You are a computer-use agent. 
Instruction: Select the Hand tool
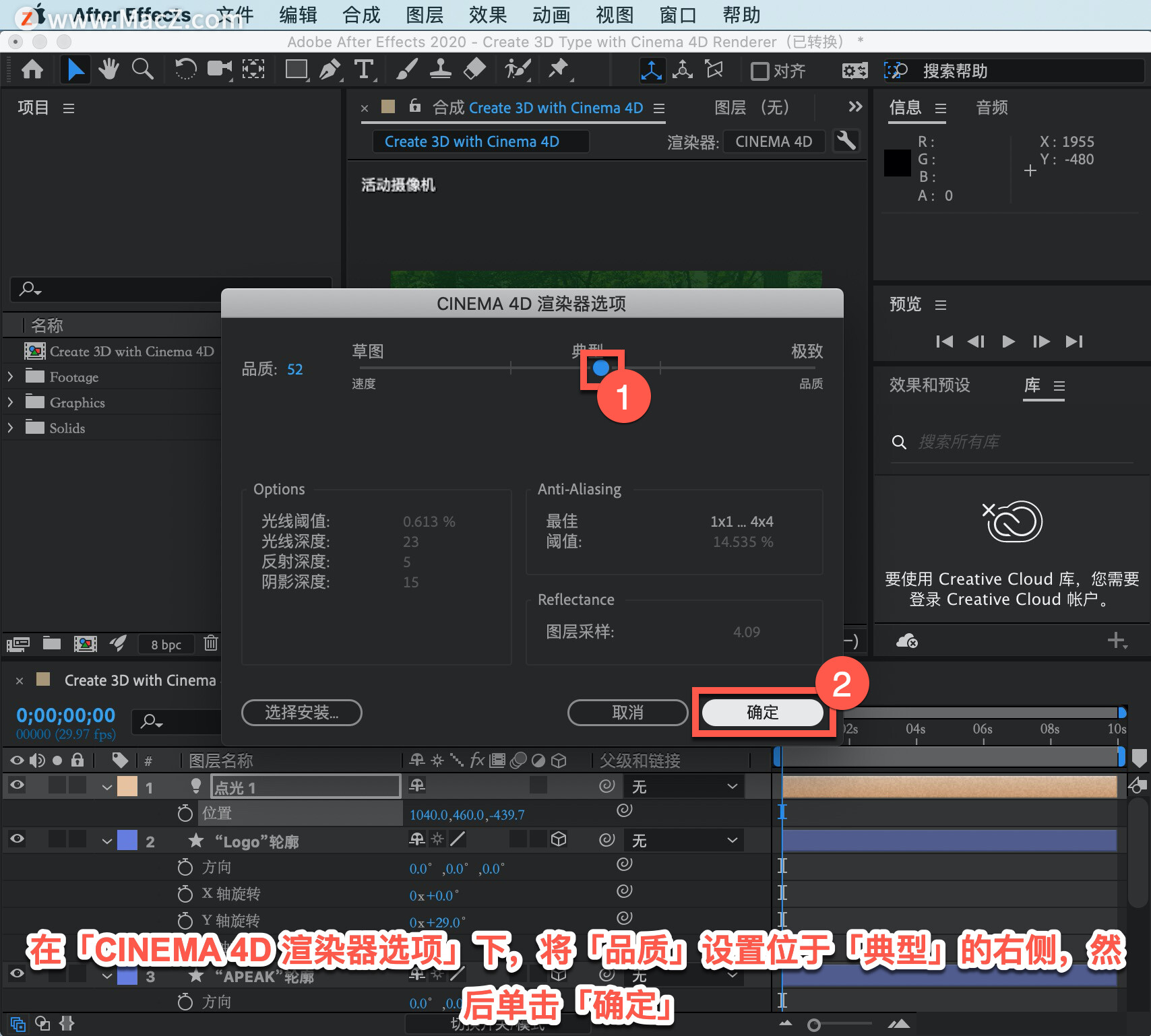108,69
